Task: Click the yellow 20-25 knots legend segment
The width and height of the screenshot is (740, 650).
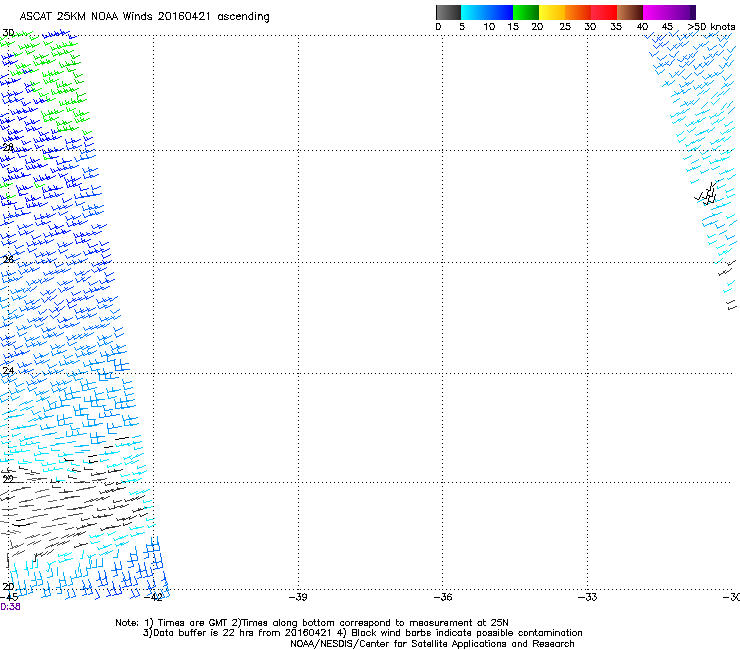Action: [x=552, y=12]
